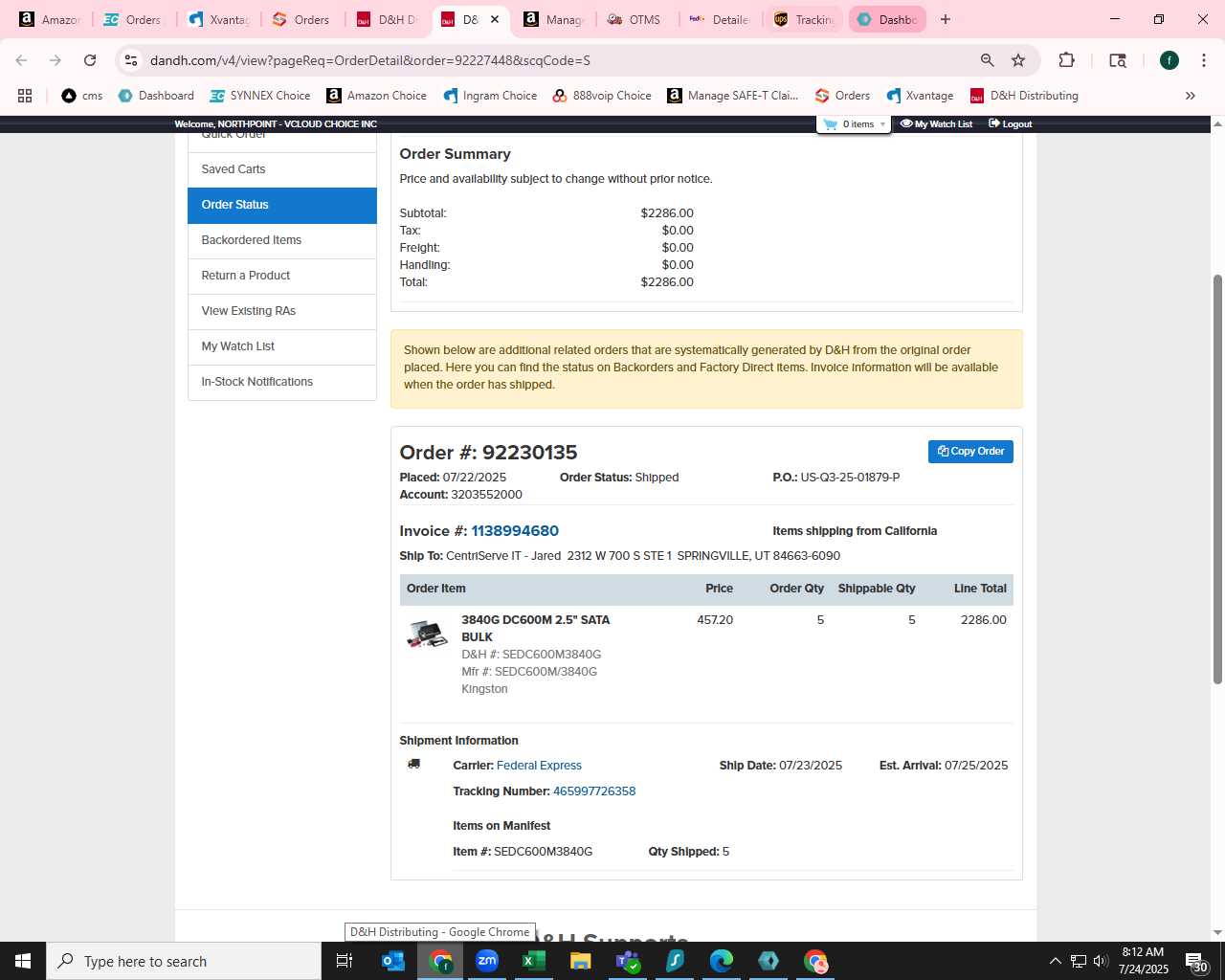Open the notification center icon
The image size is (1225, 980).
pos(1196,962)
